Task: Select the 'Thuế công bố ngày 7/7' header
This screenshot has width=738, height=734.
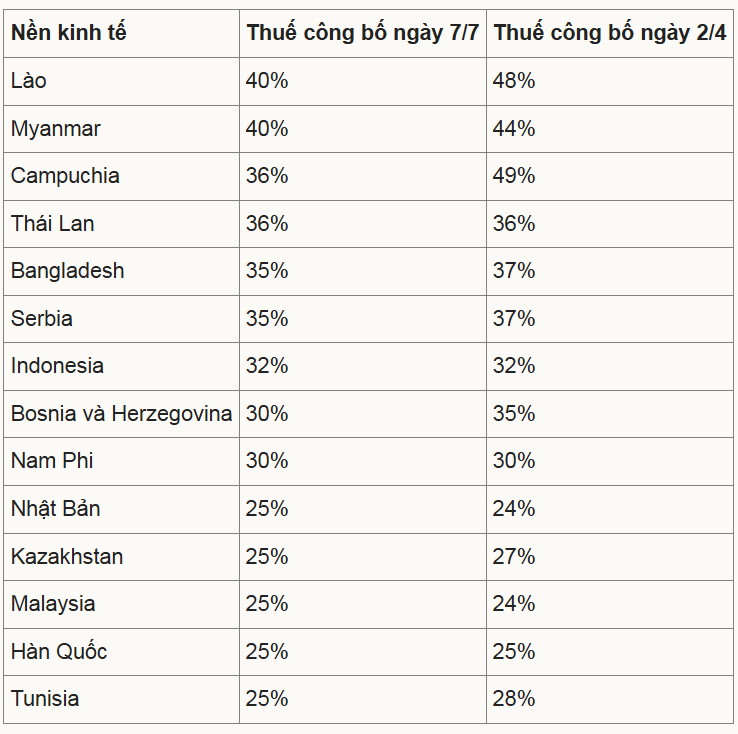Action: coord(363,33)
